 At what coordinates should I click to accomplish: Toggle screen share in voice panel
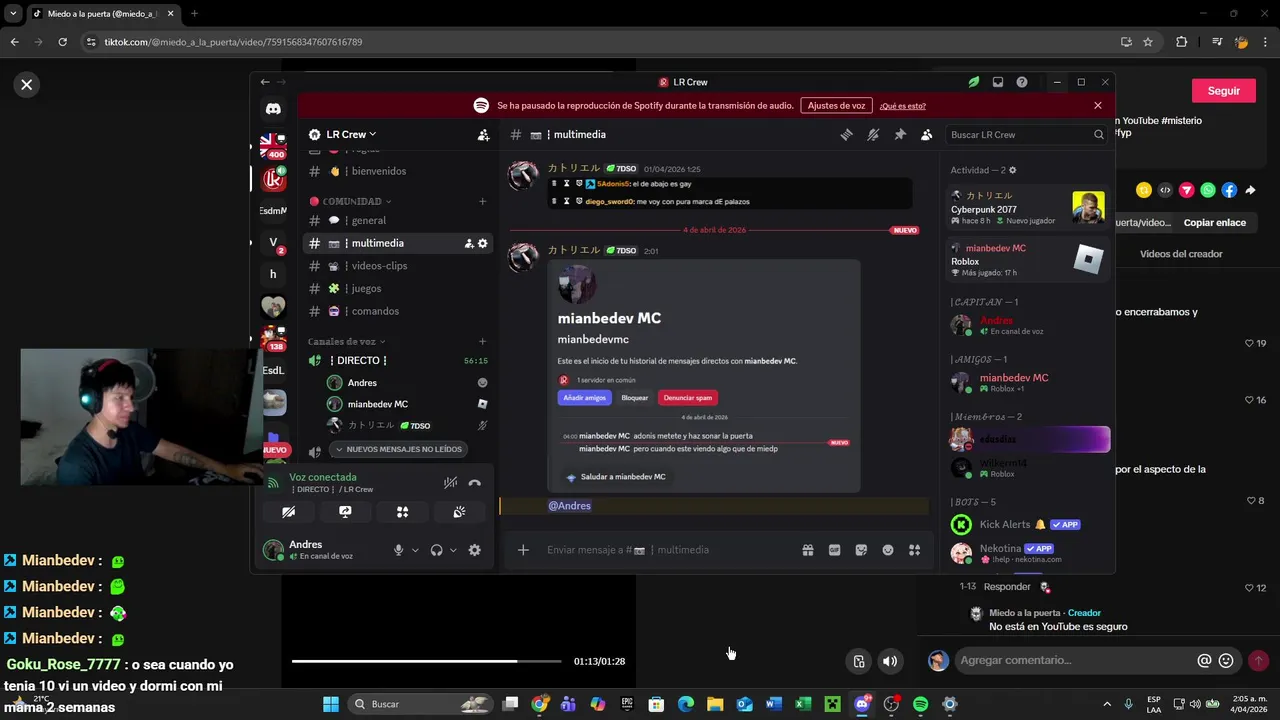click(x=345, y=512)
